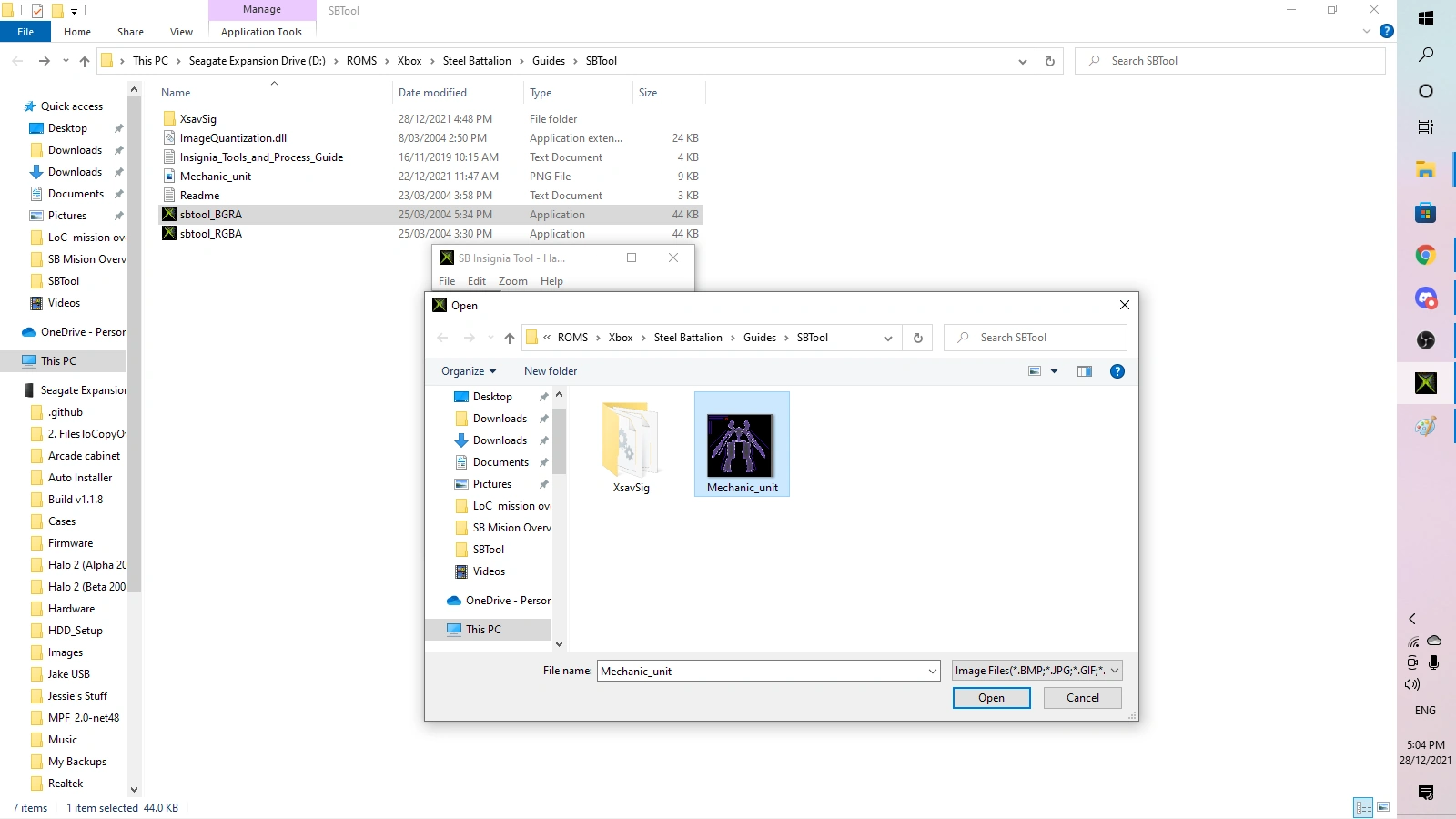This screenshot has height=819, width=1456.
Task: Click the Explorer help question mark icon
Action: (1387, 31)
